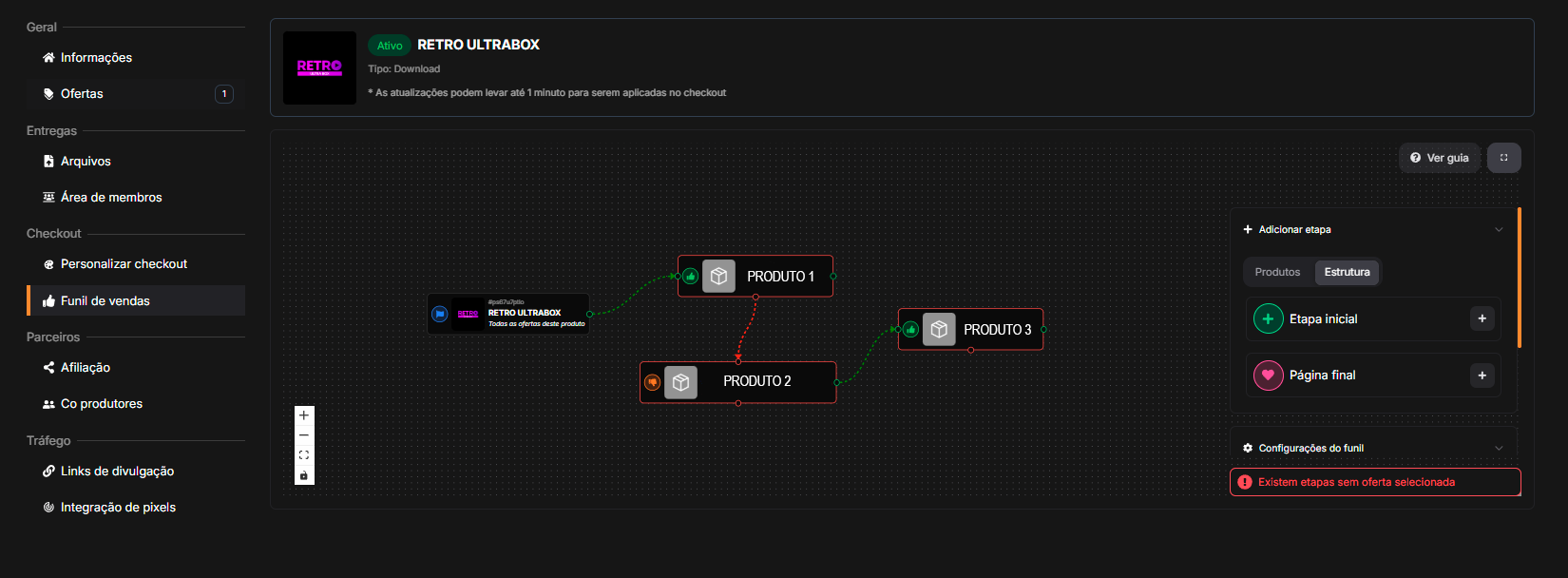Open the Ofertas section
The image size is (1568, 578).
136,94
